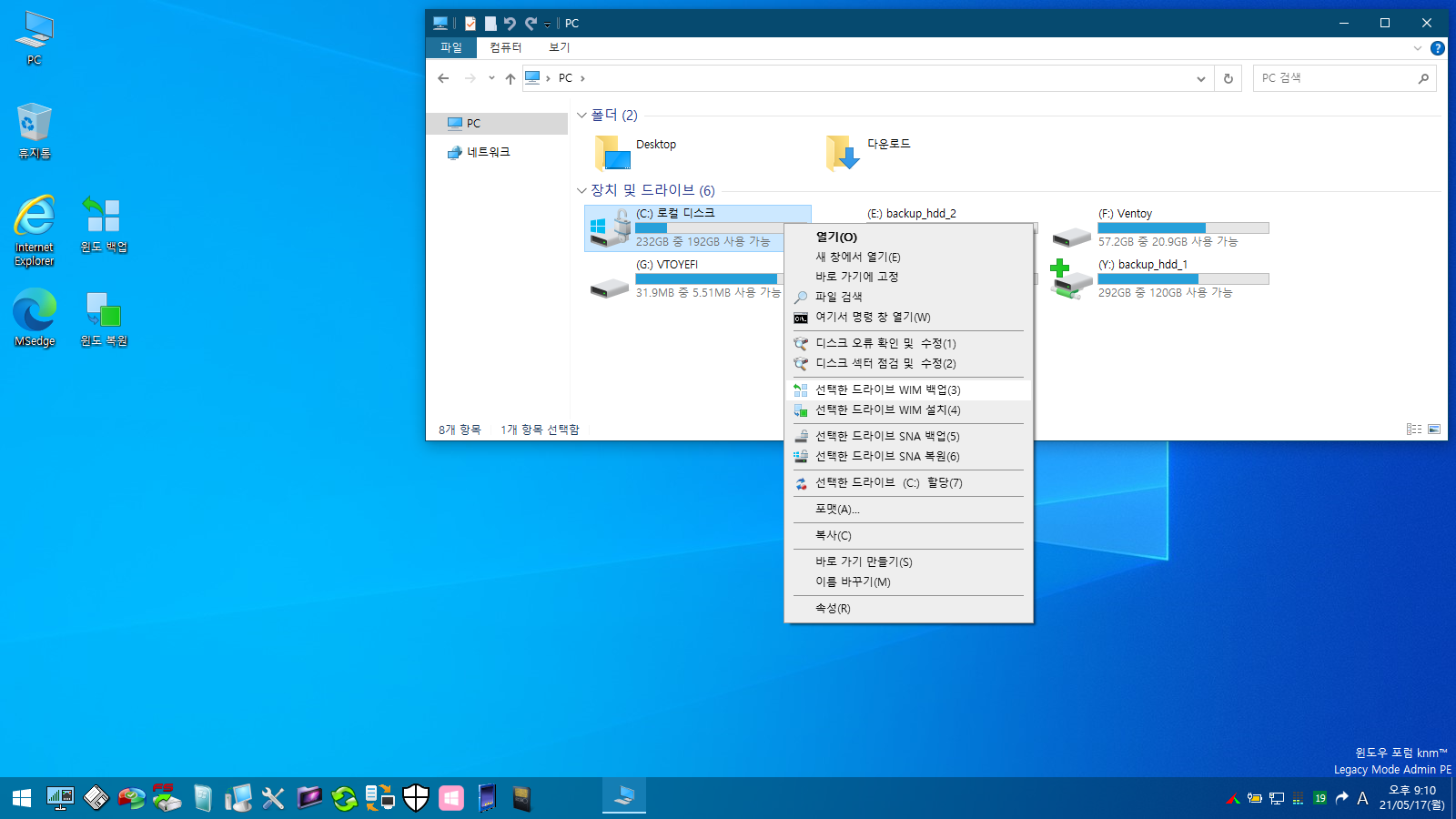This screenshot has height=819, width=1456.
Task: Switch to the 보기 ribbon tab
Action: (x=559, y=47)
